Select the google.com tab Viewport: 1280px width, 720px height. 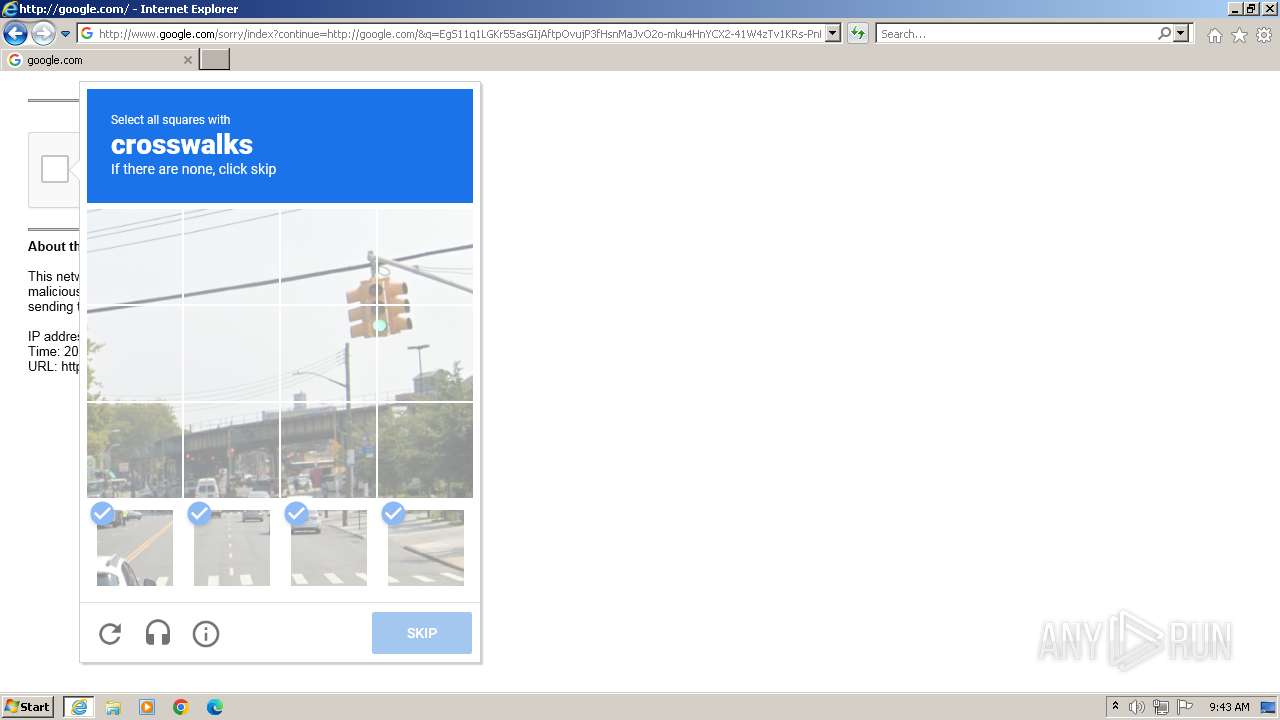click(x=100, y=60)
